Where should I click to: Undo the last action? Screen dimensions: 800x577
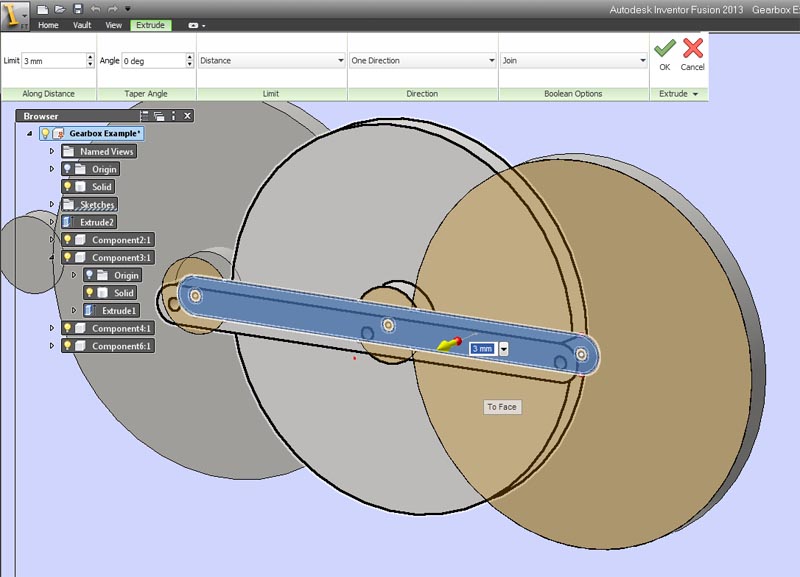pos(95,9)
